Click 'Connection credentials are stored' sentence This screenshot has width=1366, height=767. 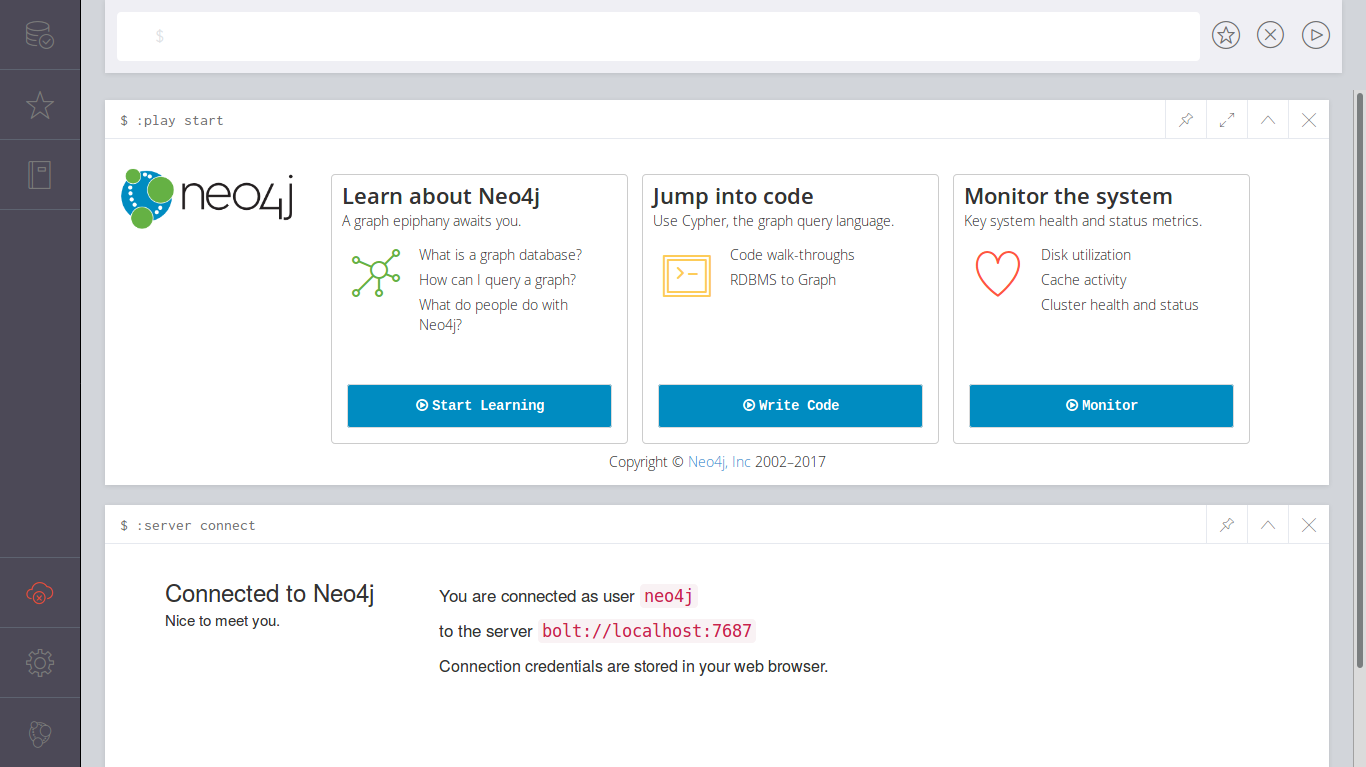634,666
